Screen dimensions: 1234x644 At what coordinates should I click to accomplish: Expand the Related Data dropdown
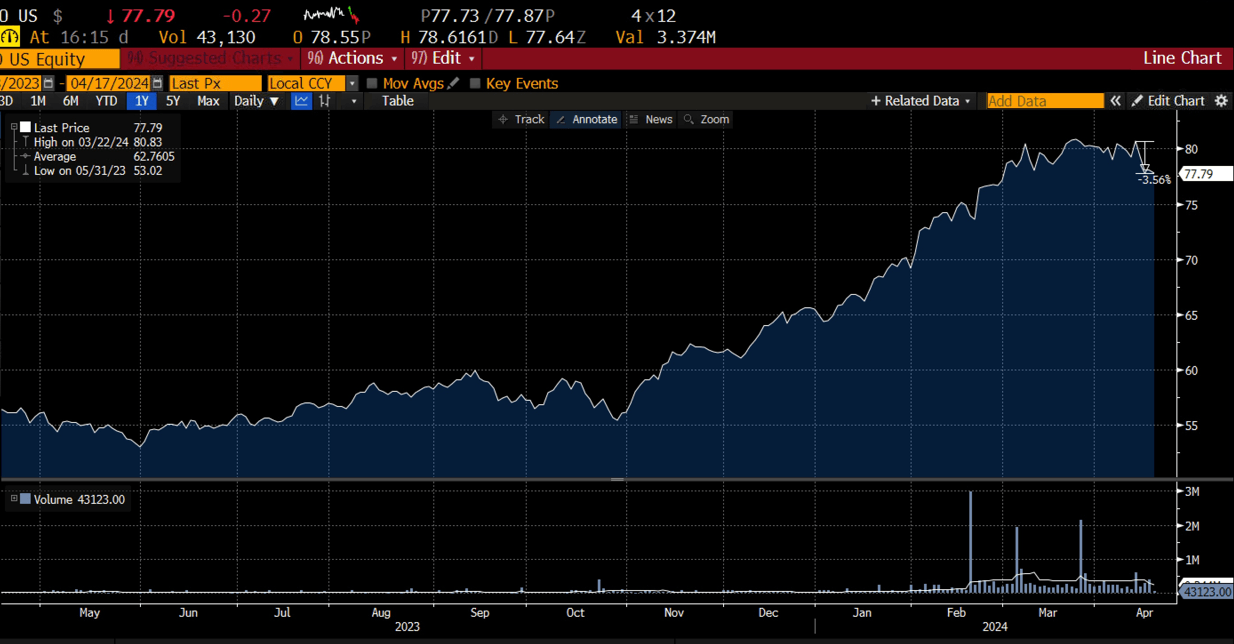point(920,101)
